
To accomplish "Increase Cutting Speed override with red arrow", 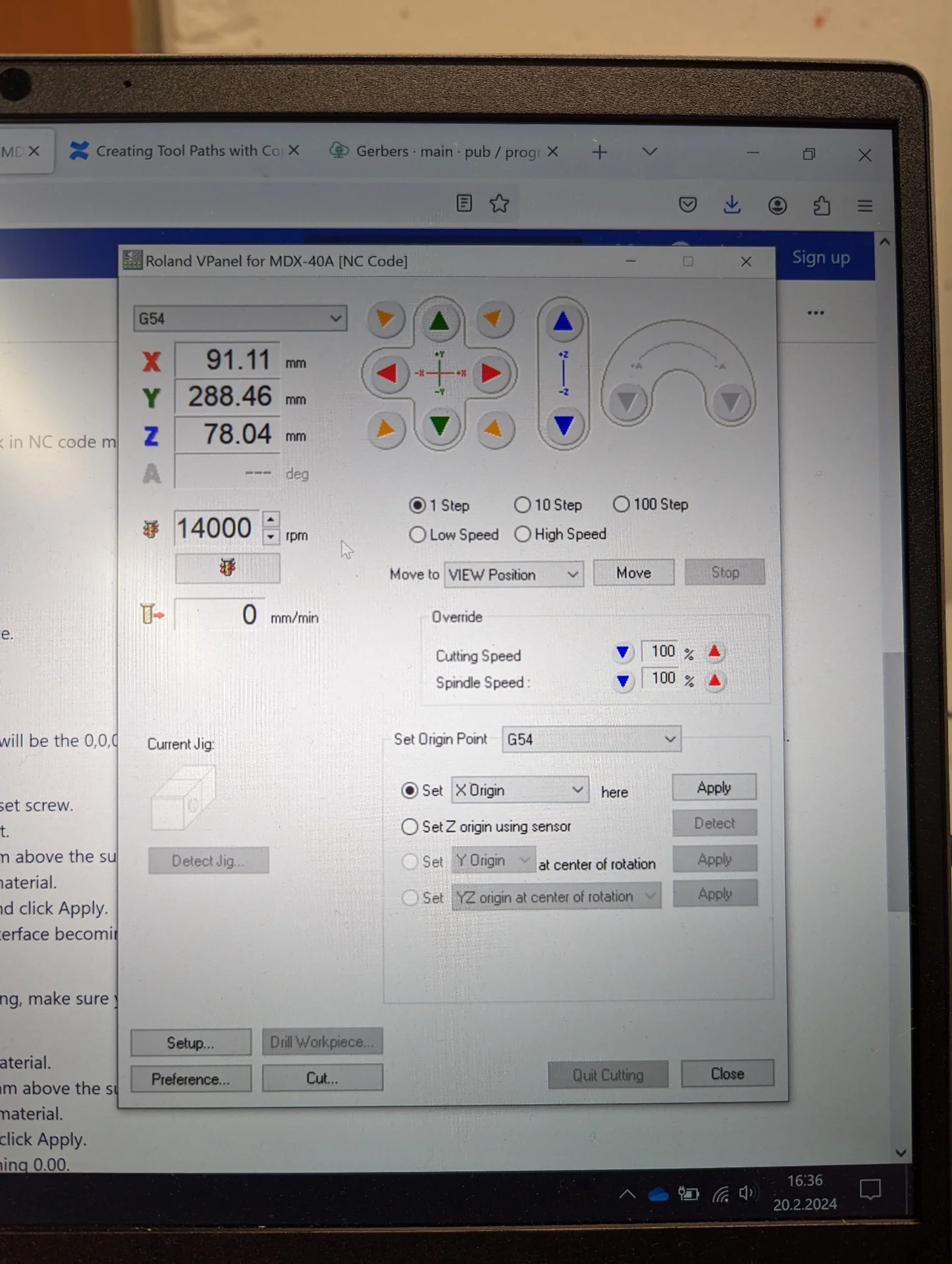I will [x=714, y=652].
